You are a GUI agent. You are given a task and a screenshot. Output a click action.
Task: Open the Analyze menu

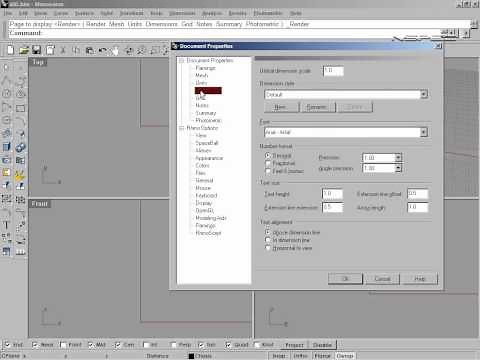[212, 13]
